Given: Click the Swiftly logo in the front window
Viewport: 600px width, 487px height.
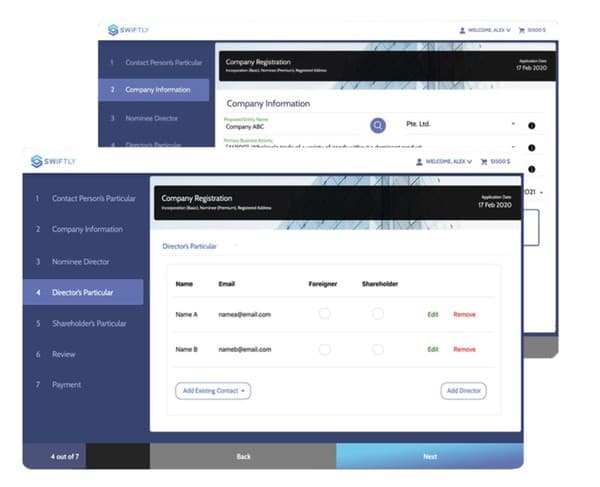Looking at the screenshot, I should click(x=54, y=161).
